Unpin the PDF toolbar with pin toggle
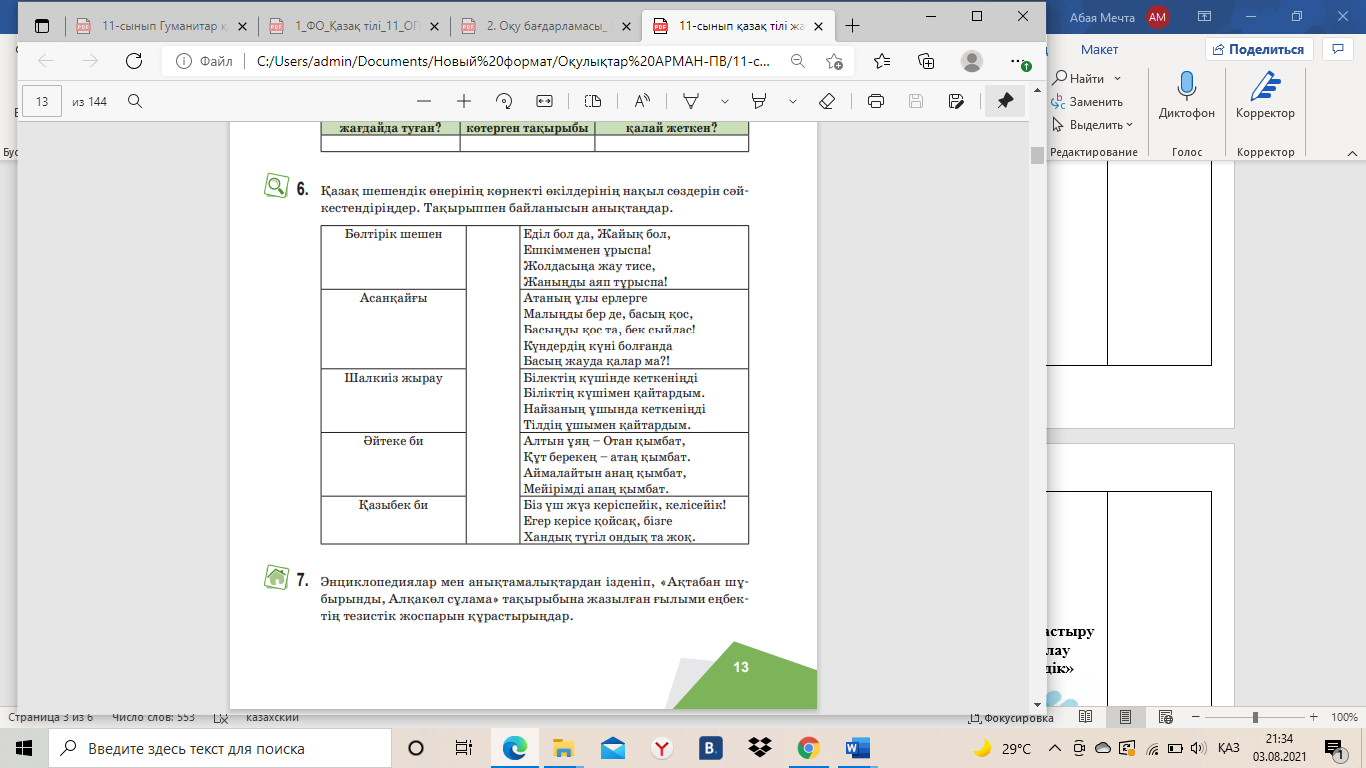The width and height of the screenshot is (1366, 768). 1005,101
